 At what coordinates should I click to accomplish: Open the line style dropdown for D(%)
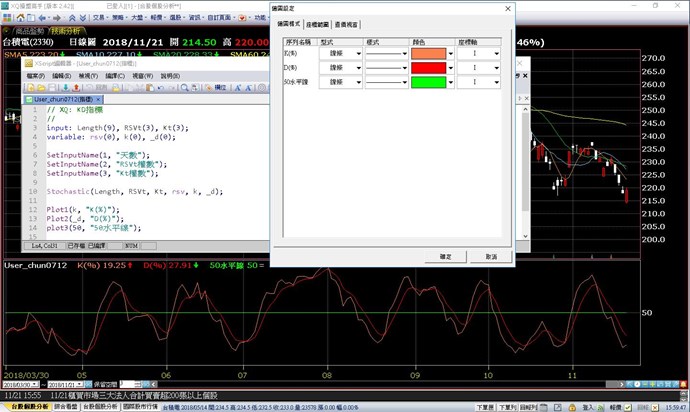tap(405, 68)
